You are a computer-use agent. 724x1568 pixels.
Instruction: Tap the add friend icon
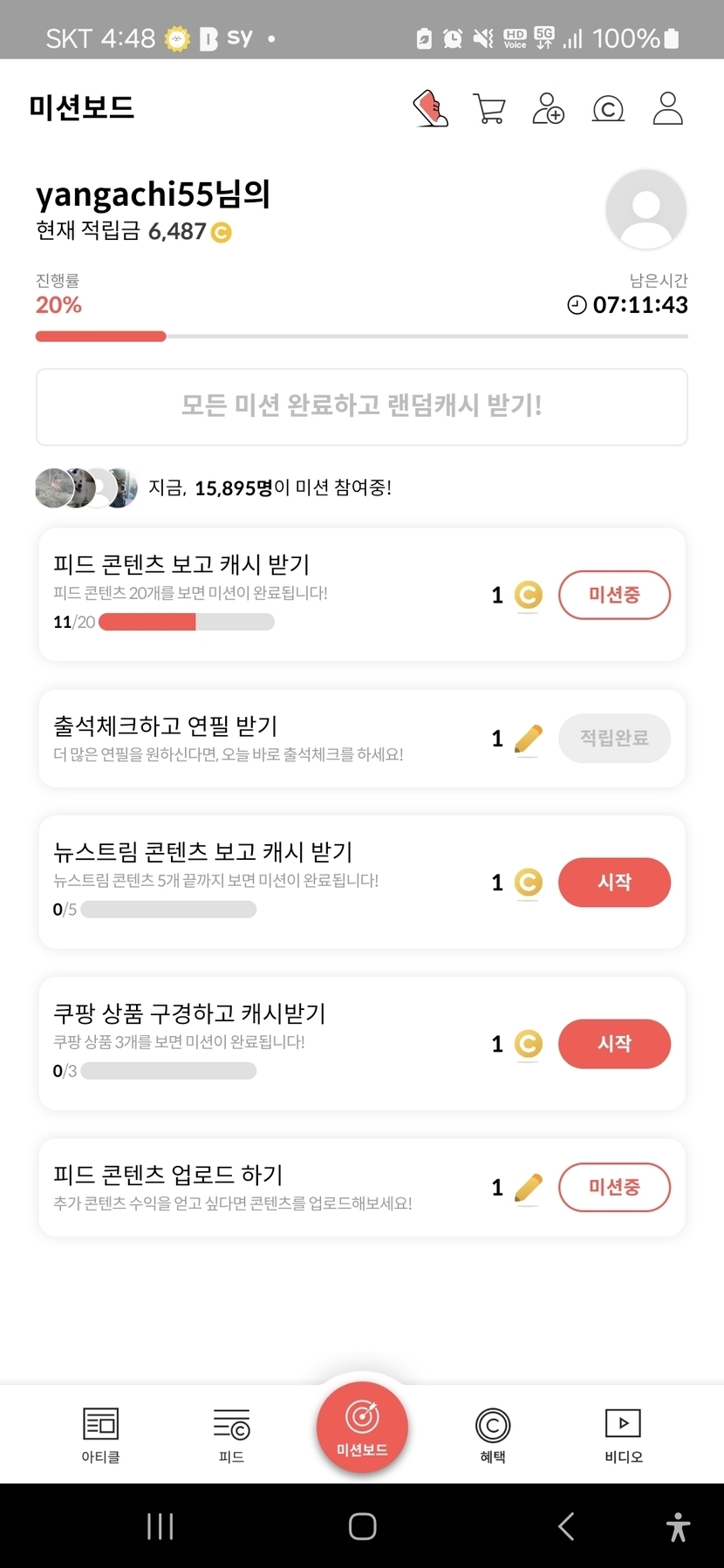pyautogui.click(x=548, y=109)
